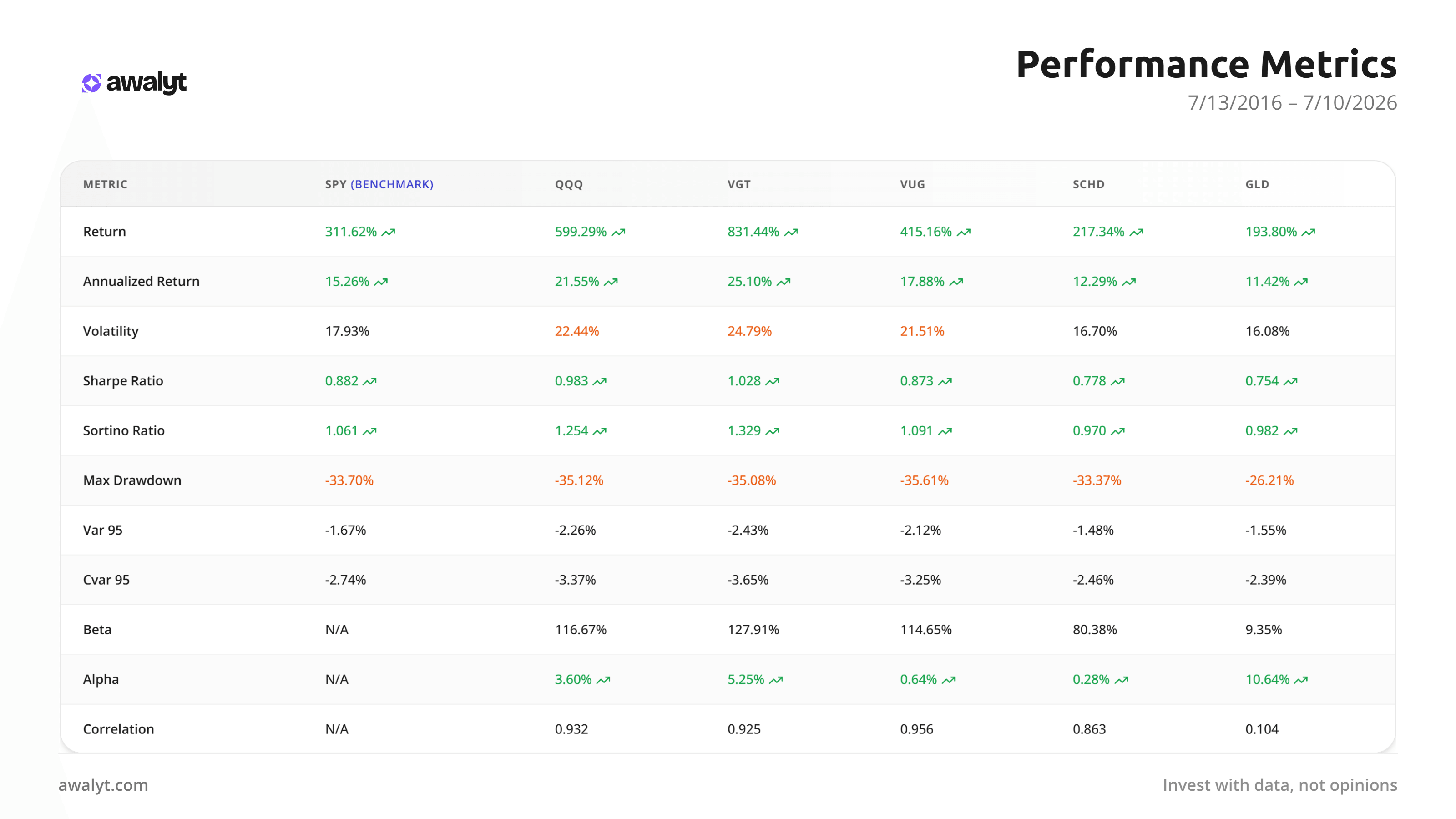Click the Performance Metrics title
1456x819 pixels.
(1206, 64)
